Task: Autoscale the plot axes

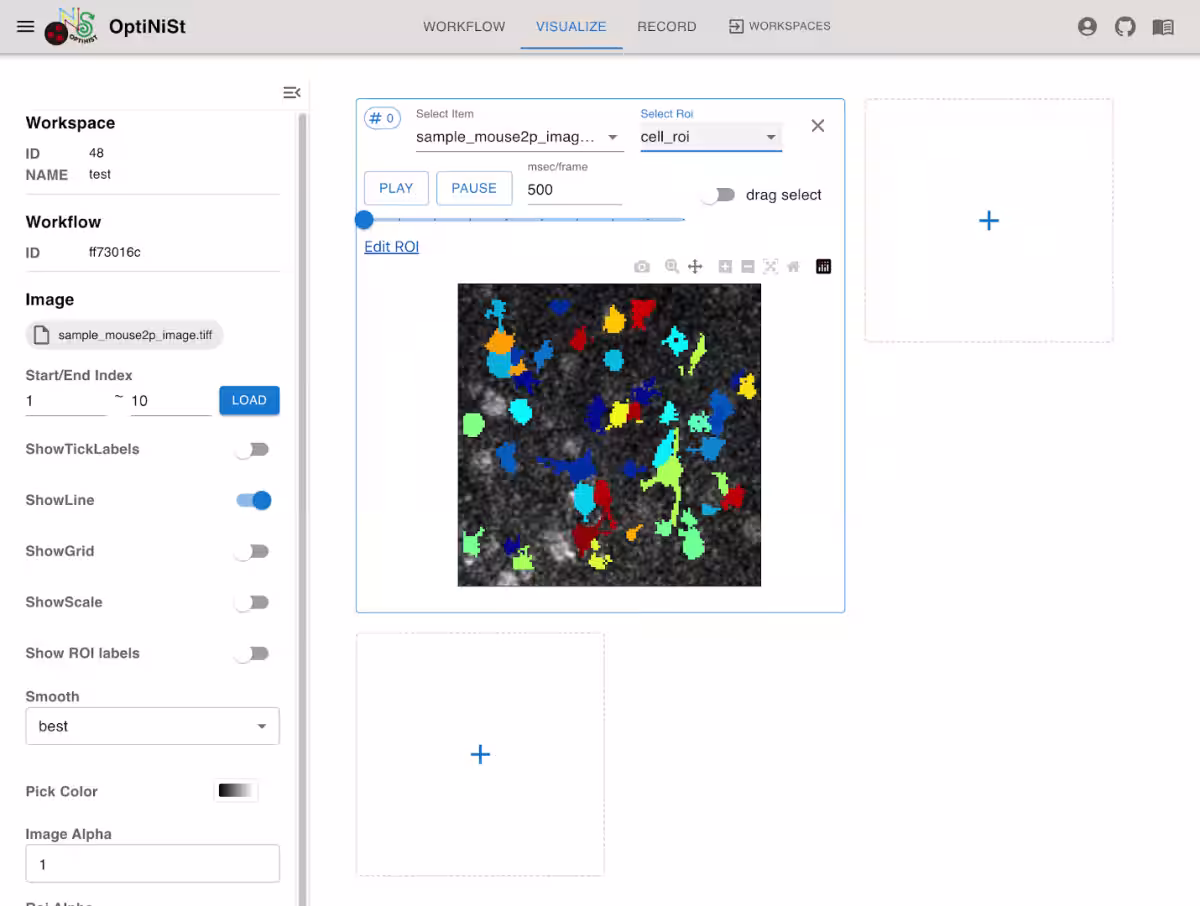Action: tap(770, 267)
